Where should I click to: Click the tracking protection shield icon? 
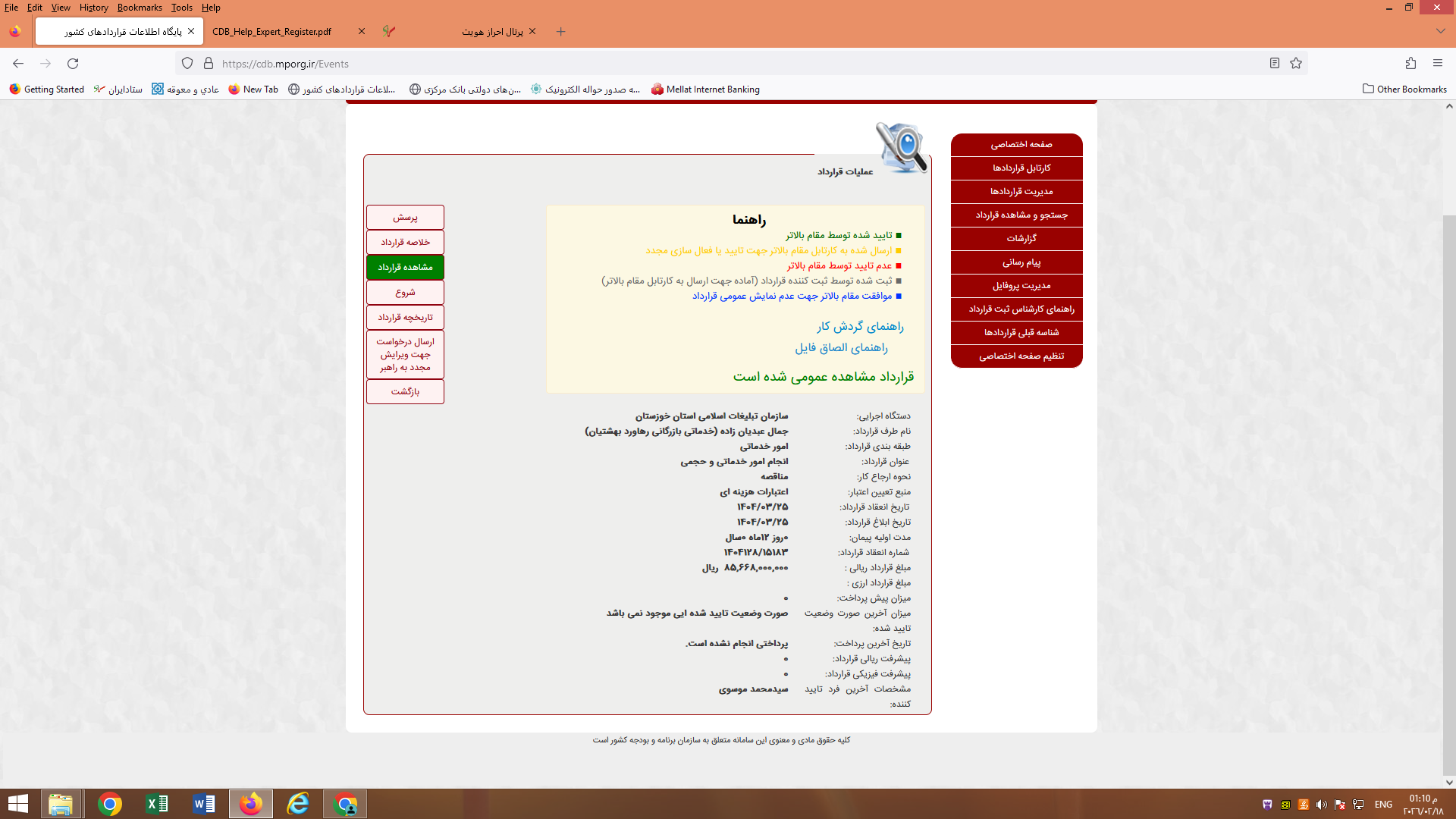click(x=187, y=64)
